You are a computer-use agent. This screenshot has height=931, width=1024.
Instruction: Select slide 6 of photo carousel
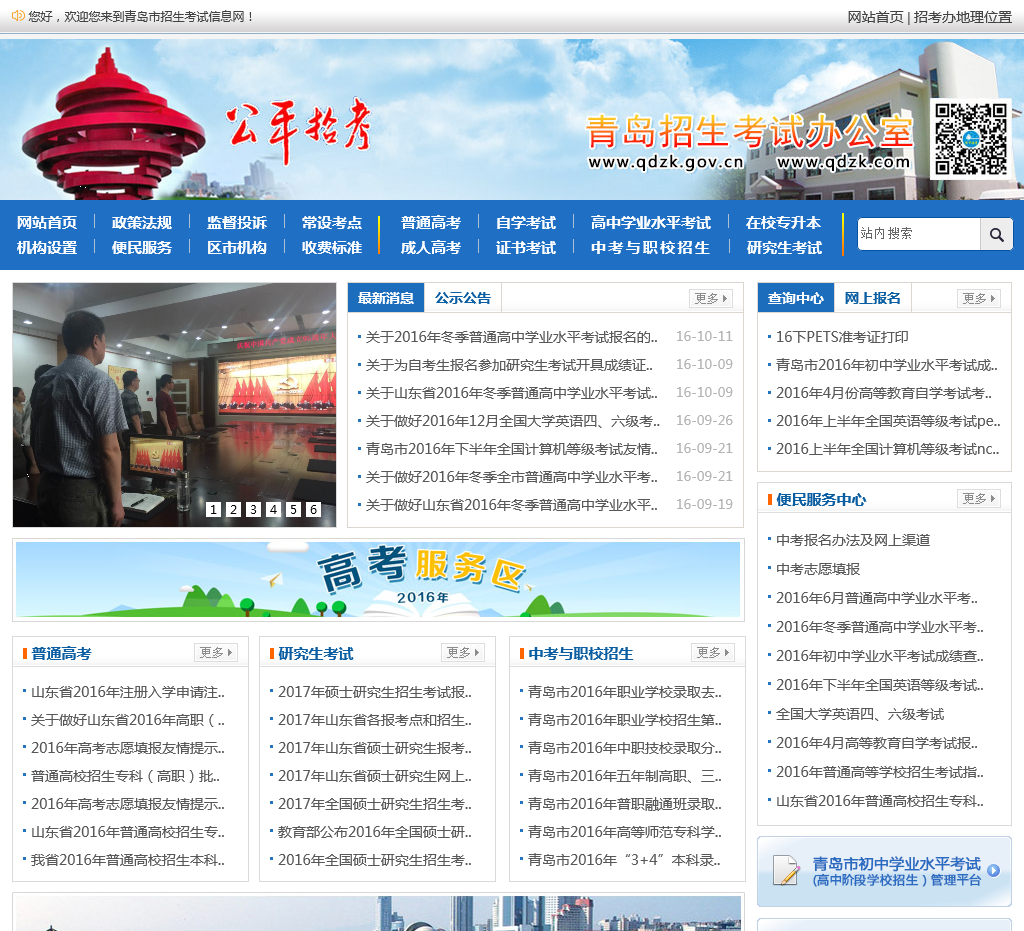[313, 509]
